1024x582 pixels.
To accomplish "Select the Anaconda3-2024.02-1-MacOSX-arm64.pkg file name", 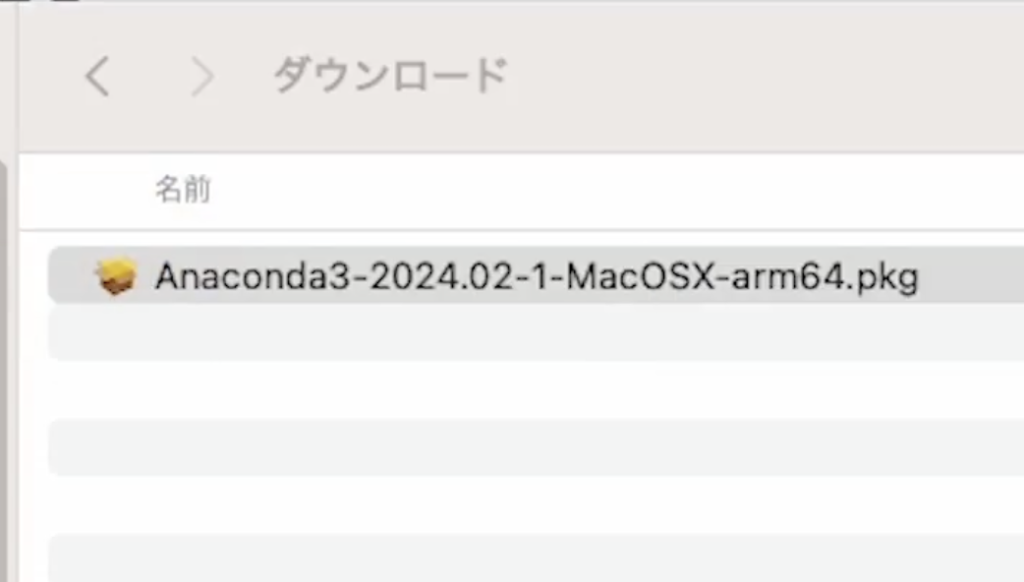I will click(x=536, y=276).
